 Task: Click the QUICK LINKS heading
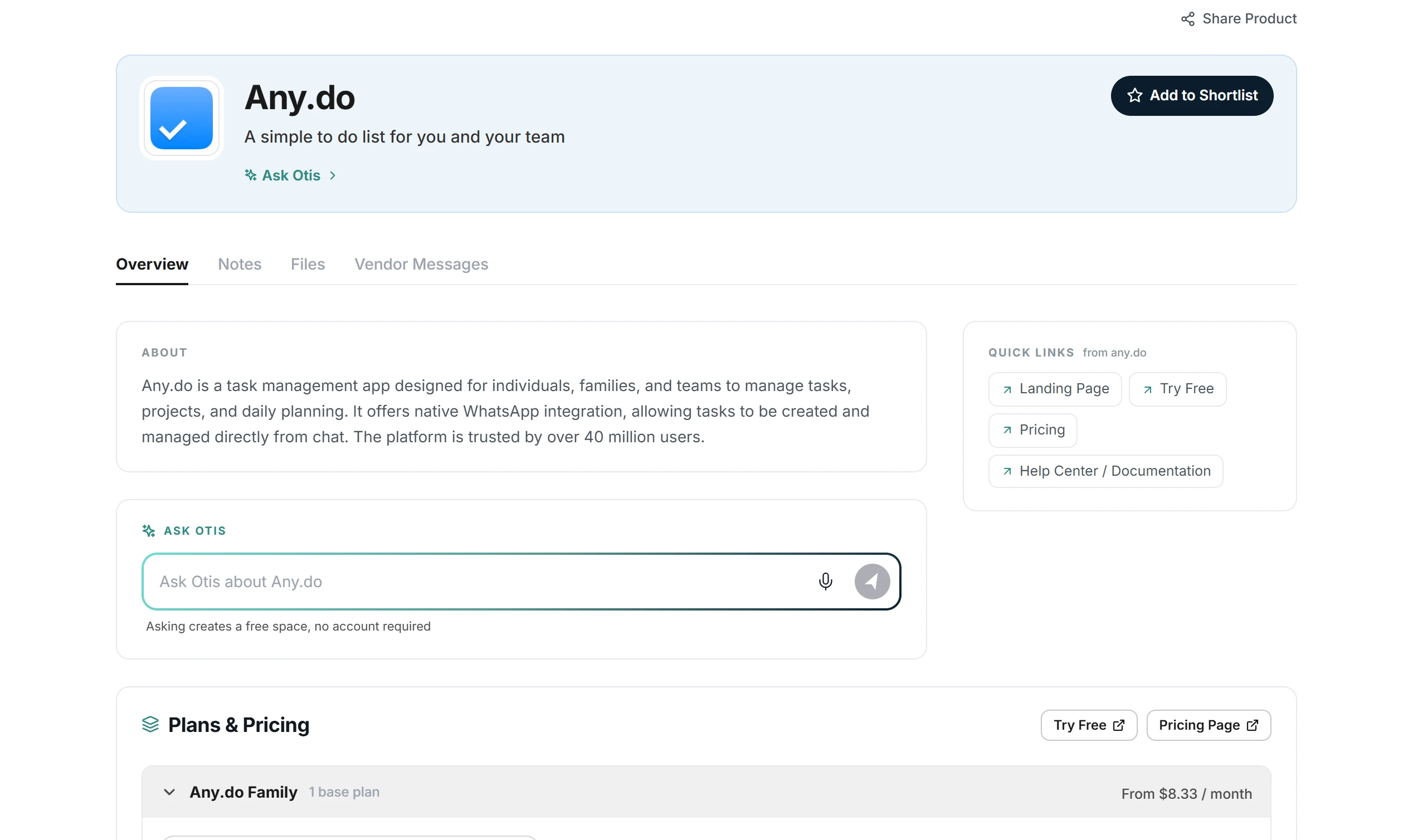click(x=1031, y=353)
